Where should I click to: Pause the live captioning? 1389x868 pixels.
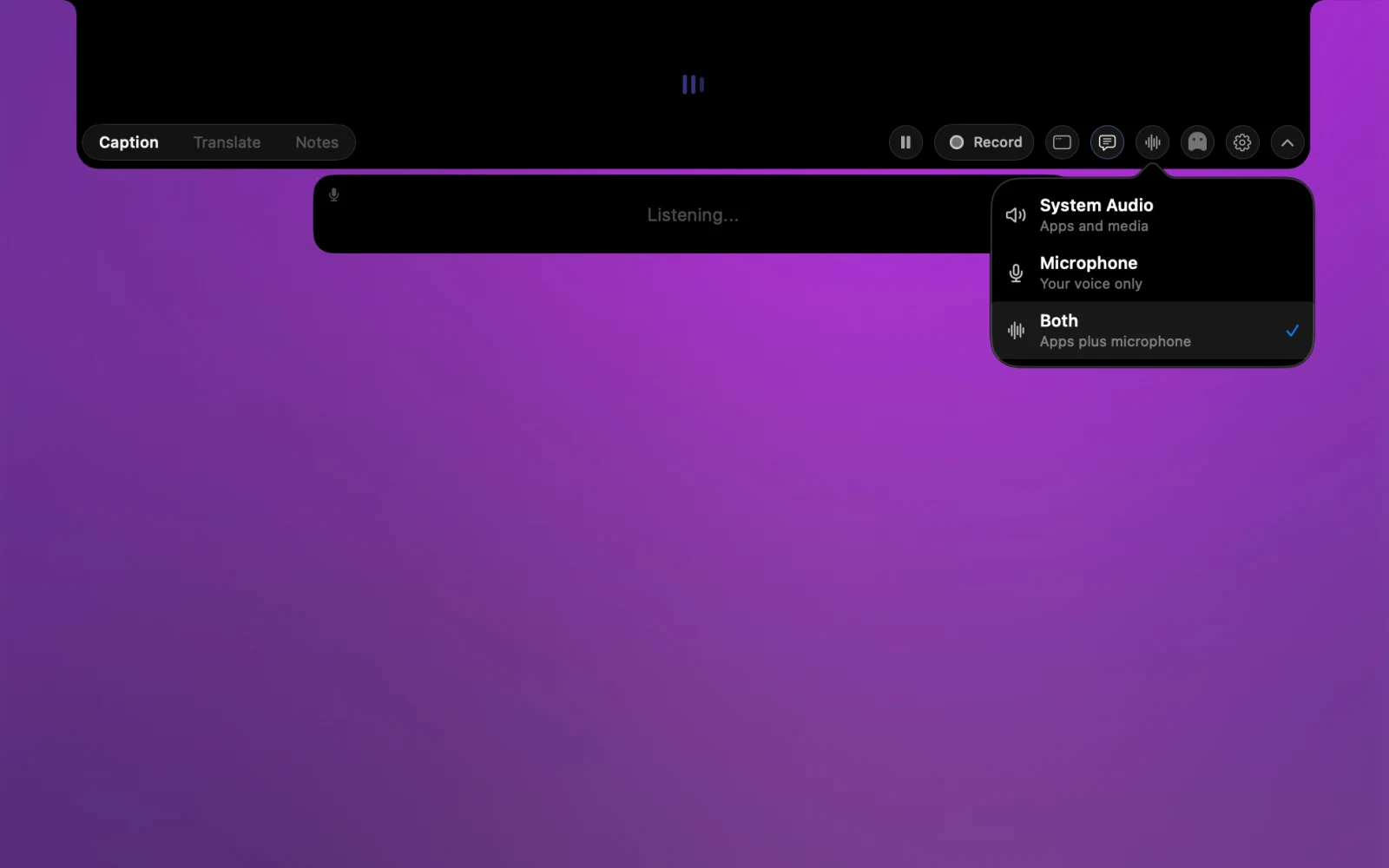click(x=905, y=142)
